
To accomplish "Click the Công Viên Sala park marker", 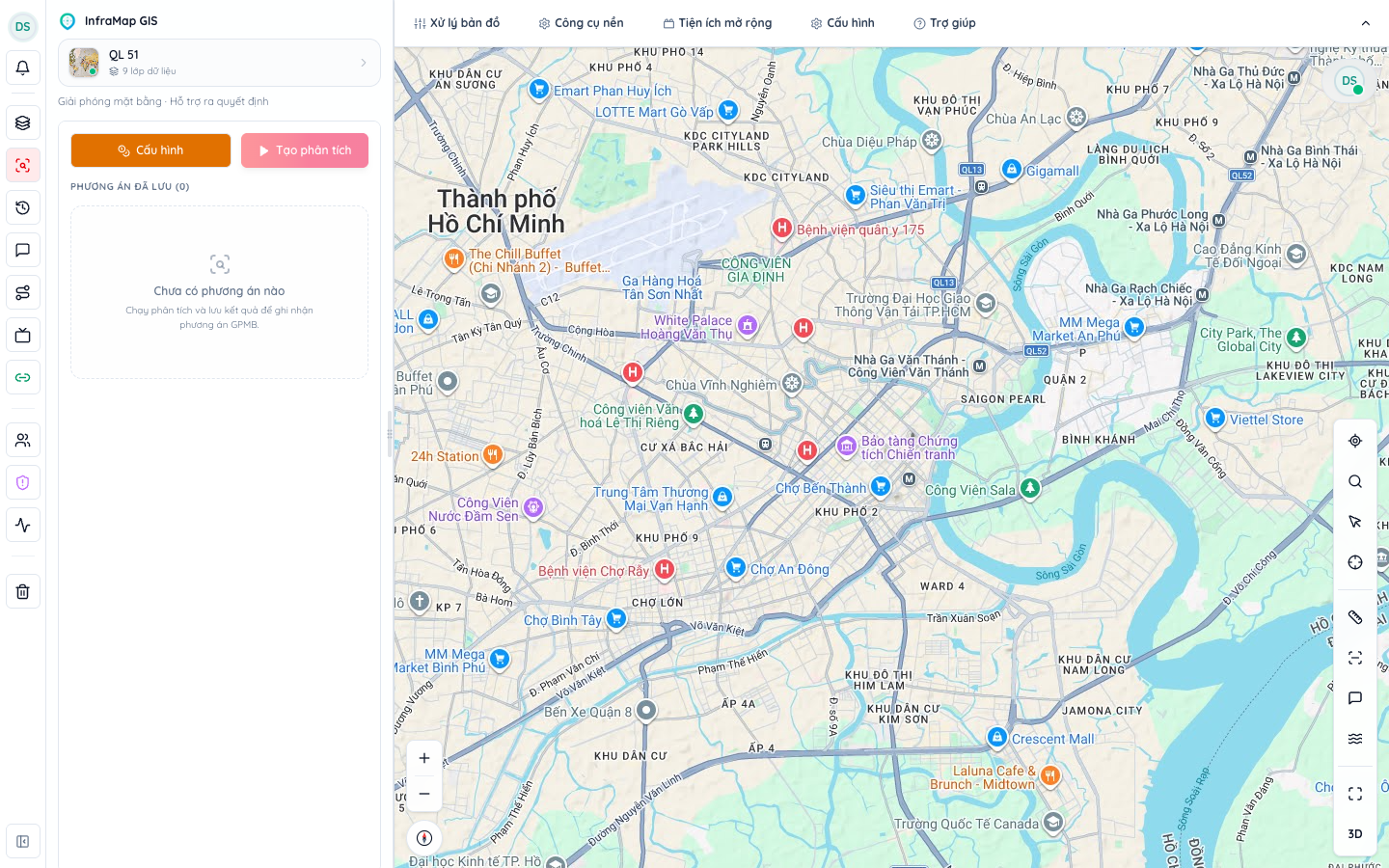I will (x=1030, y=489).
